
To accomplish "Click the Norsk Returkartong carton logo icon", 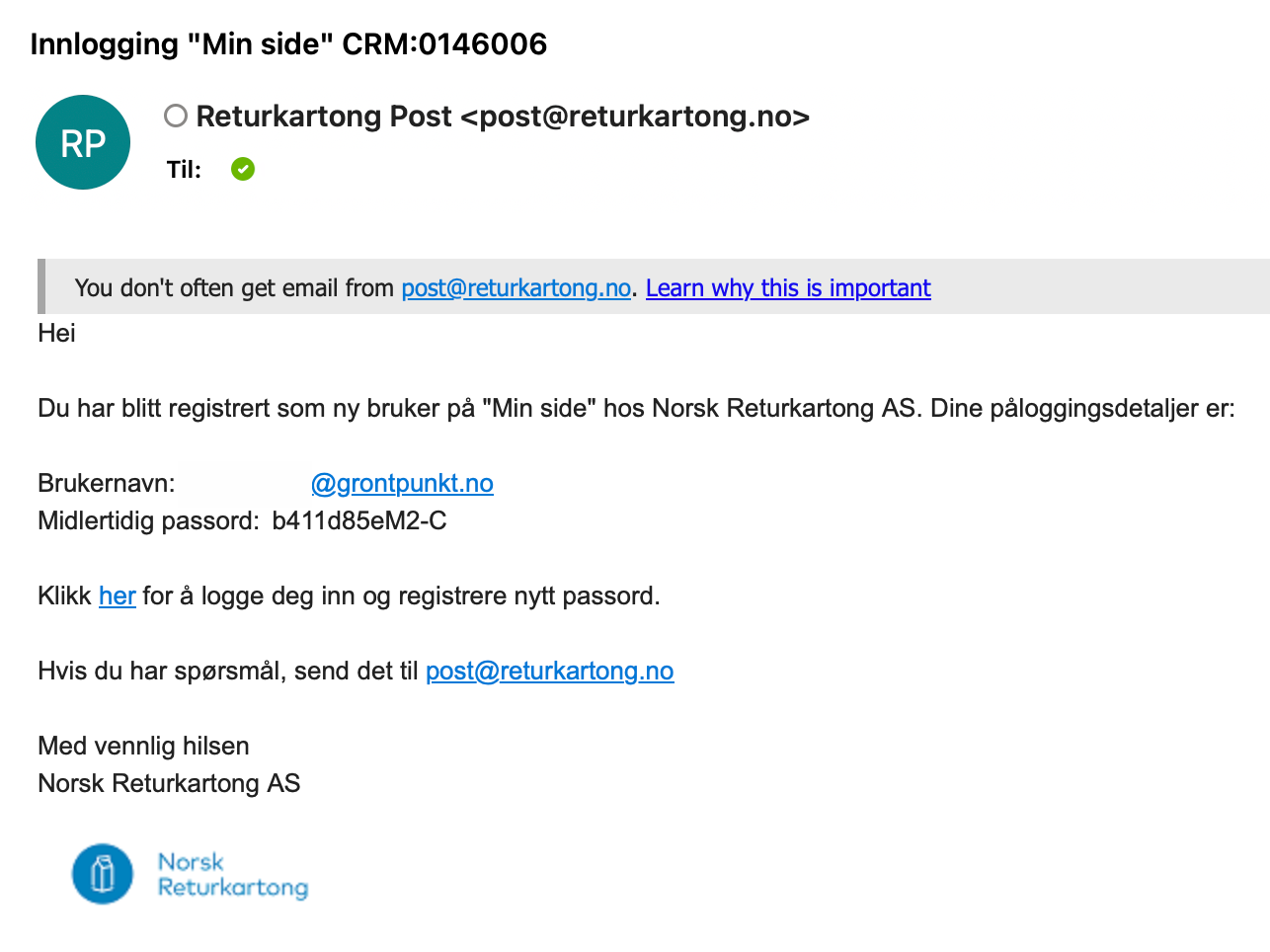I will (103, 874).
